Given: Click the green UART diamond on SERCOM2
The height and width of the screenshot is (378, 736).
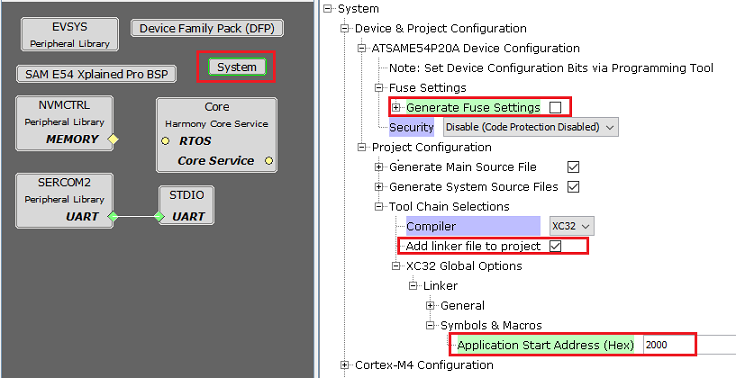Looking at the screenshot, I should click(x=113, y=216).
